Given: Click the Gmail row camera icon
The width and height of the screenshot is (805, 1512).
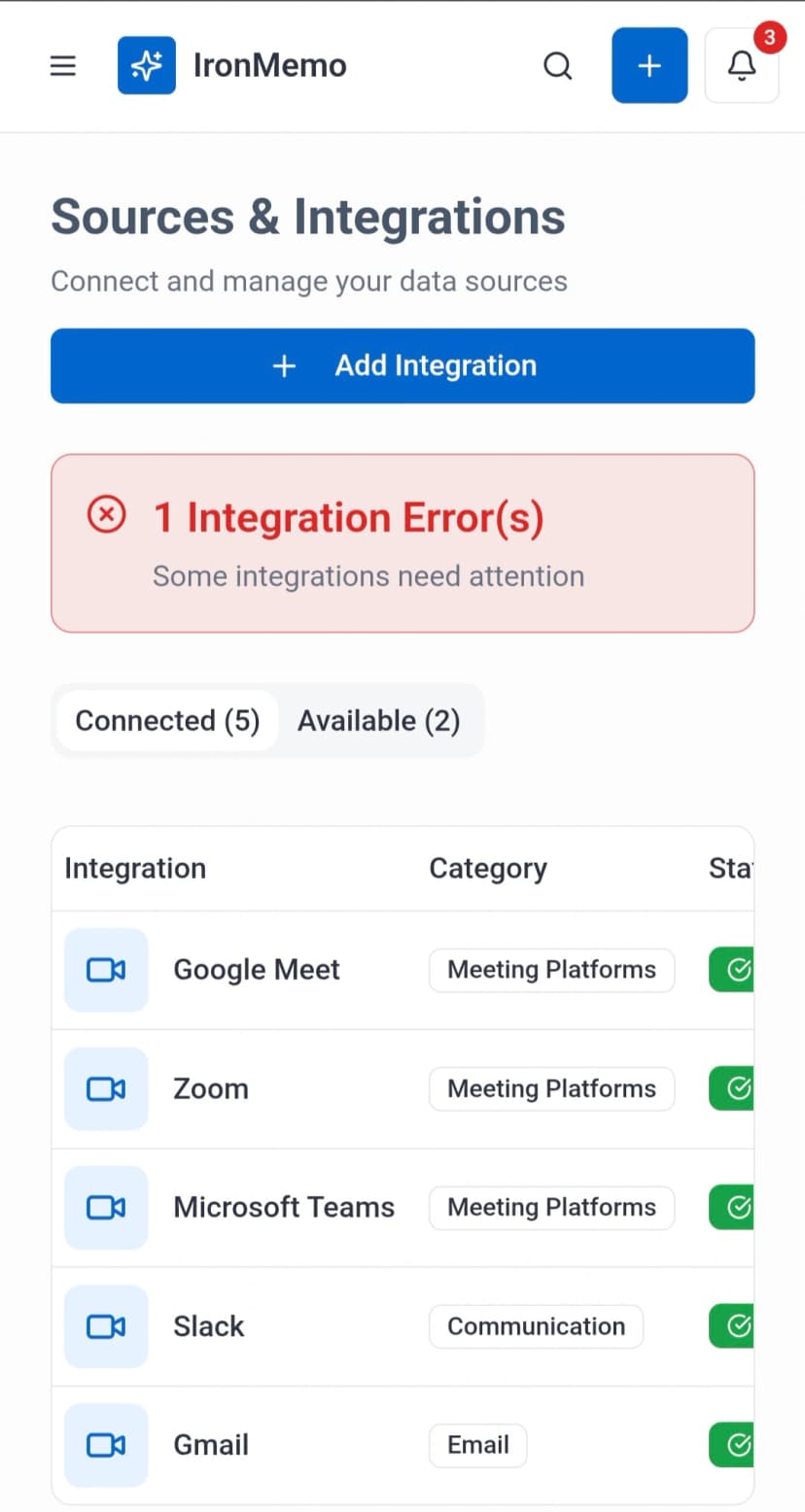Looking at the screenshot, I should (x=106, y=1445).
